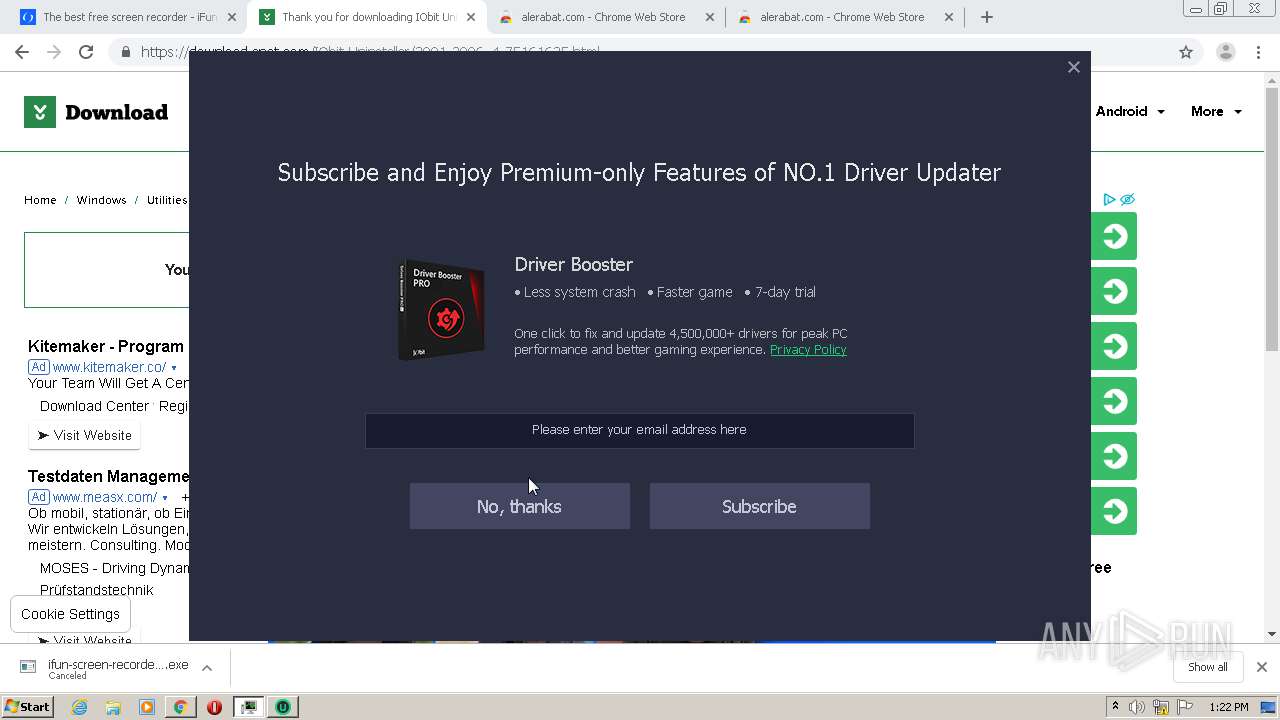Close the second alerabat.com tab
The width and height of the screenshot is (1280, 720).
coord(949,17)
